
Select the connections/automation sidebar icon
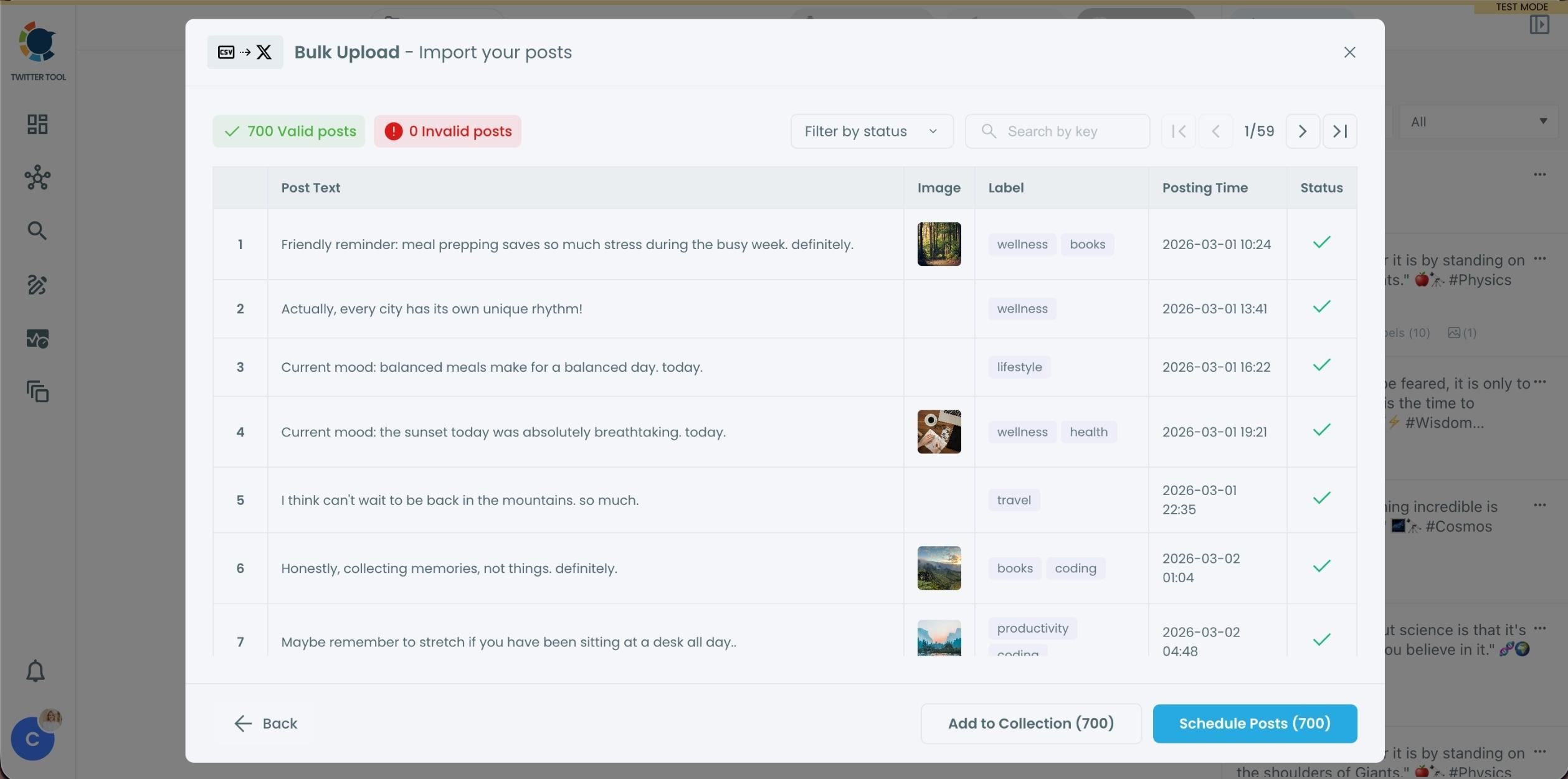37,177
